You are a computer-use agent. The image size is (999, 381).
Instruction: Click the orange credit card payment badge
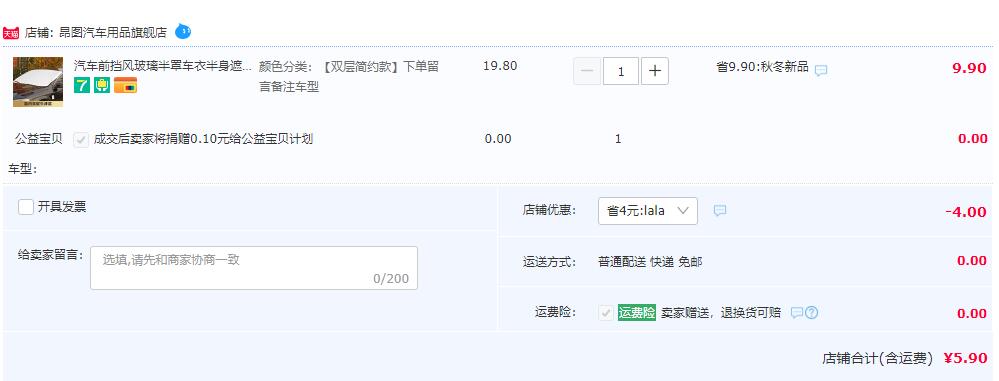[x=126, y=85]
